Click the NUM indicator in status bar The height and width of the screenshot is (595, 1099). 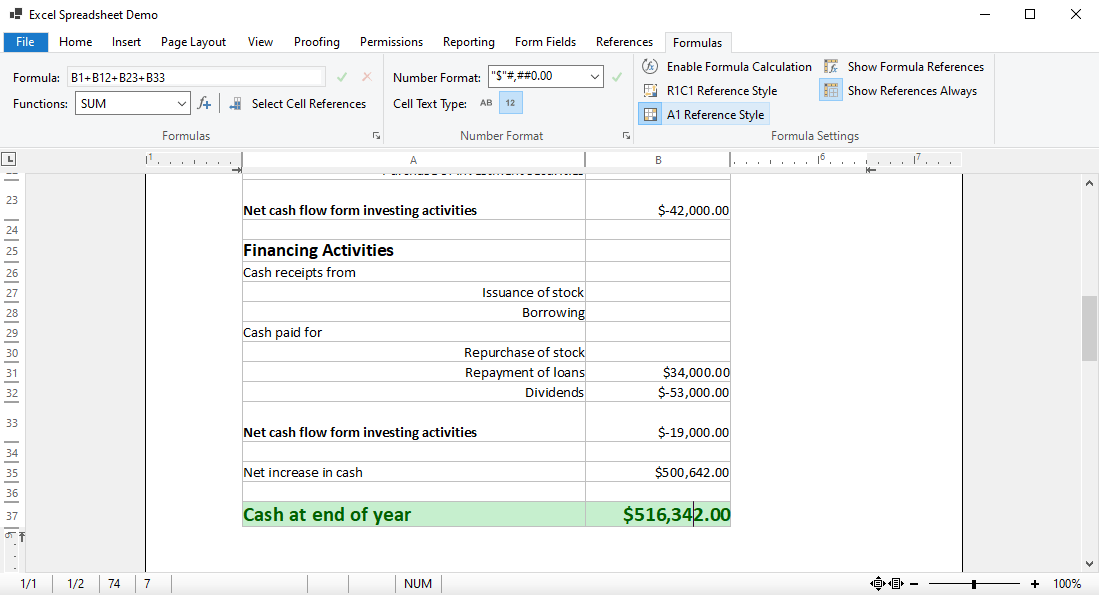point(418,584)
